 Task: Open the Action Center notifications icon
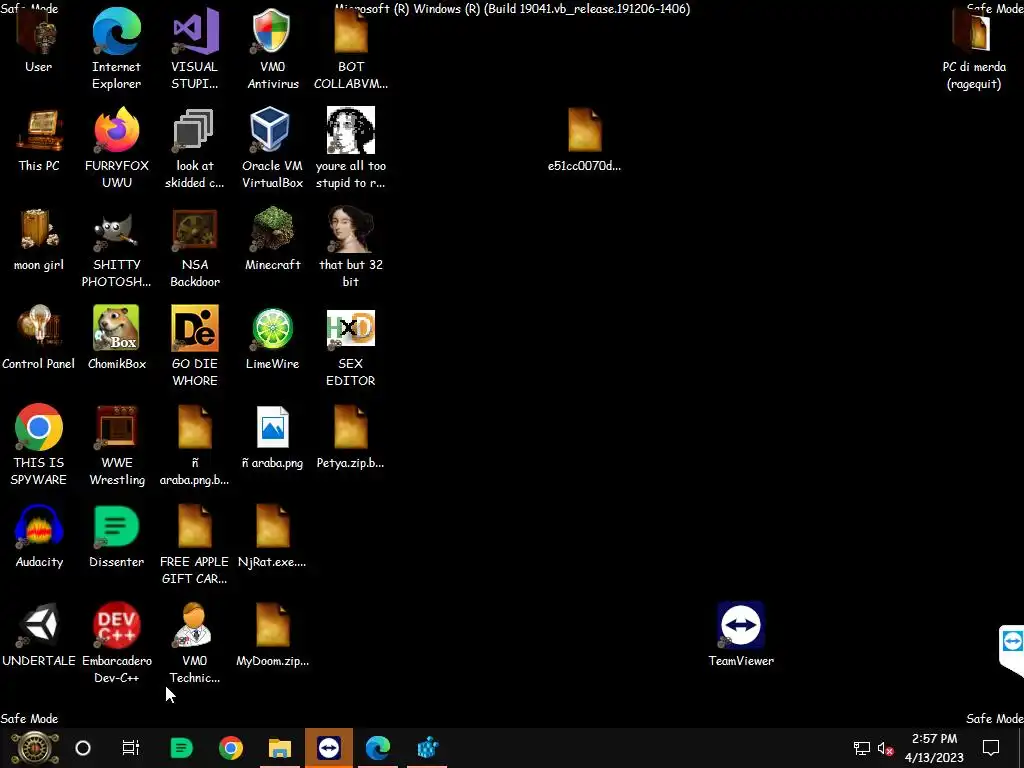click(x=991, y=748)
